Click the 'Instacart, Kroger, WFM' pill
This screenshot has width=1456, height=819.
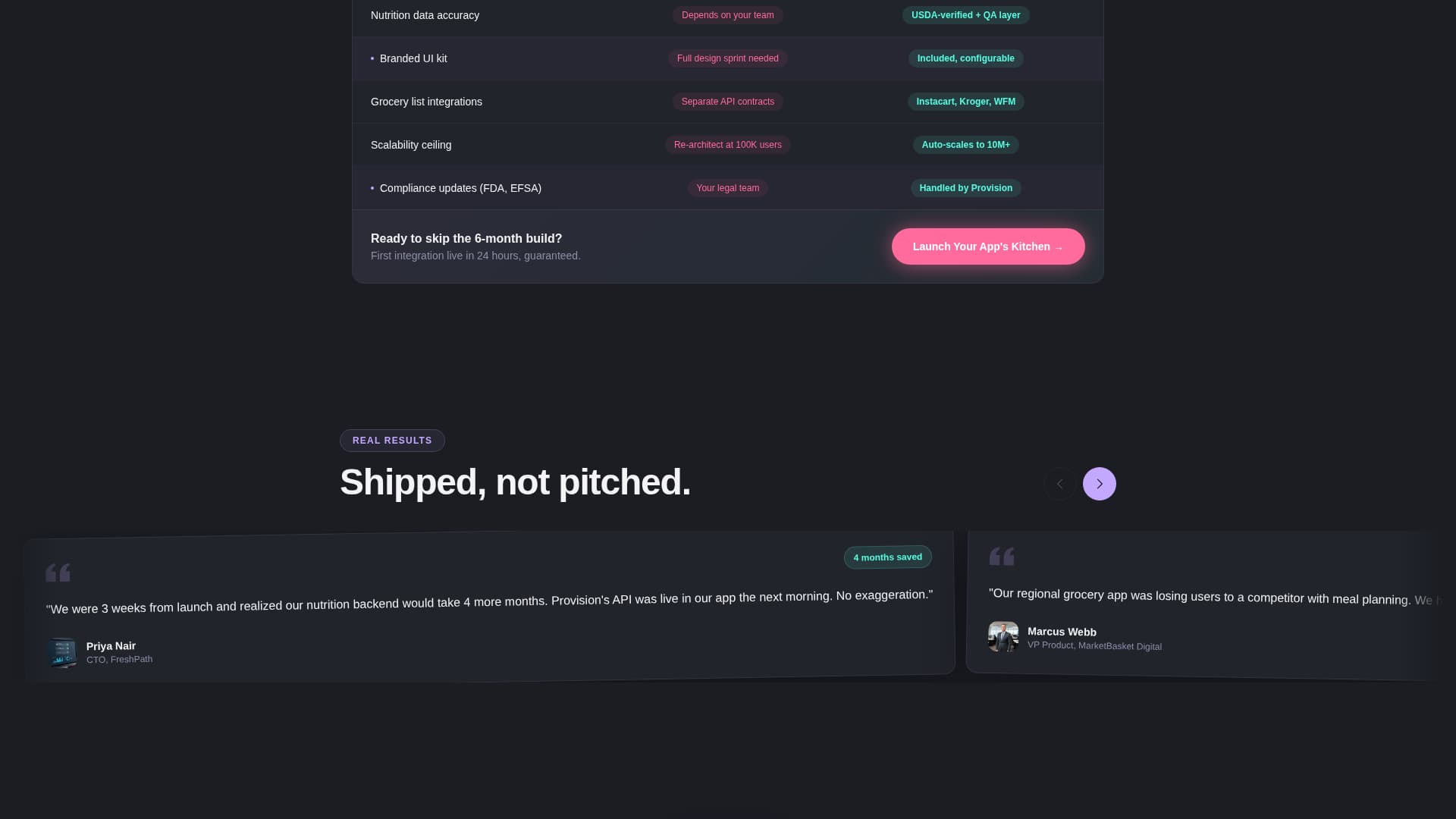[x=965, y=102]
